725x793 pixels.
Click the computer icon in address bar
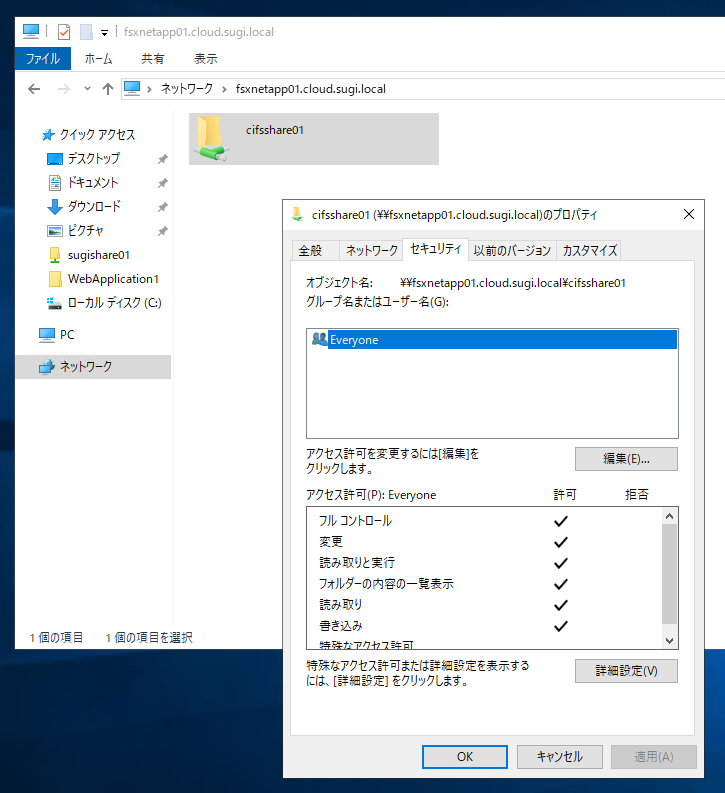point(132,89)
